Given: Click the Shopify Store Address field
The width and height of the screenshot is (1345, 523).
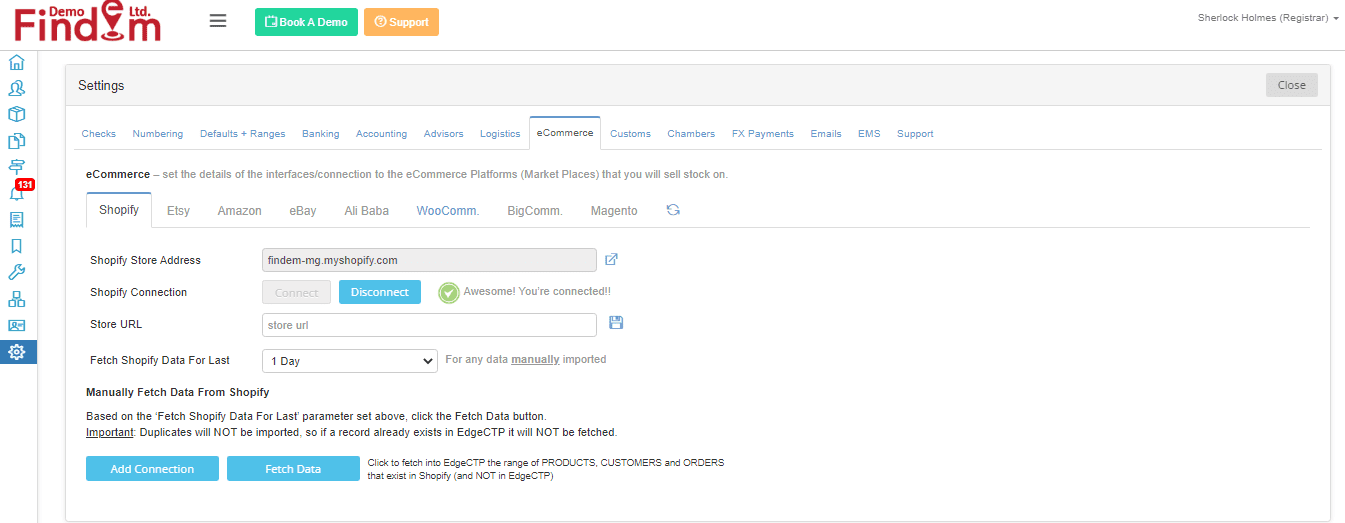Looking at the screenshot, I should (x=429, y=260).
